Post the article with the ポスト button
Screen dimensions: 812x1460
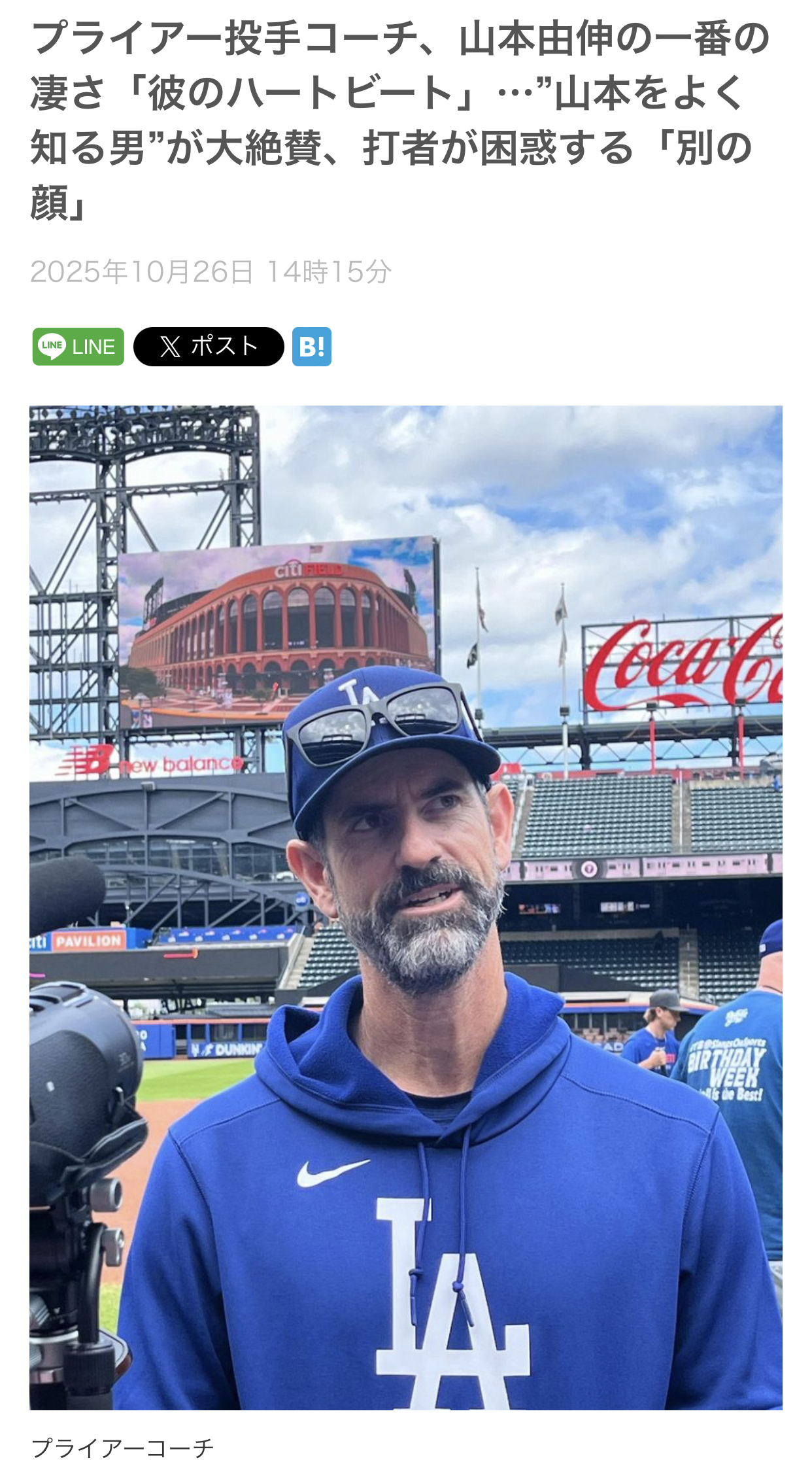(x=209, y=346)
